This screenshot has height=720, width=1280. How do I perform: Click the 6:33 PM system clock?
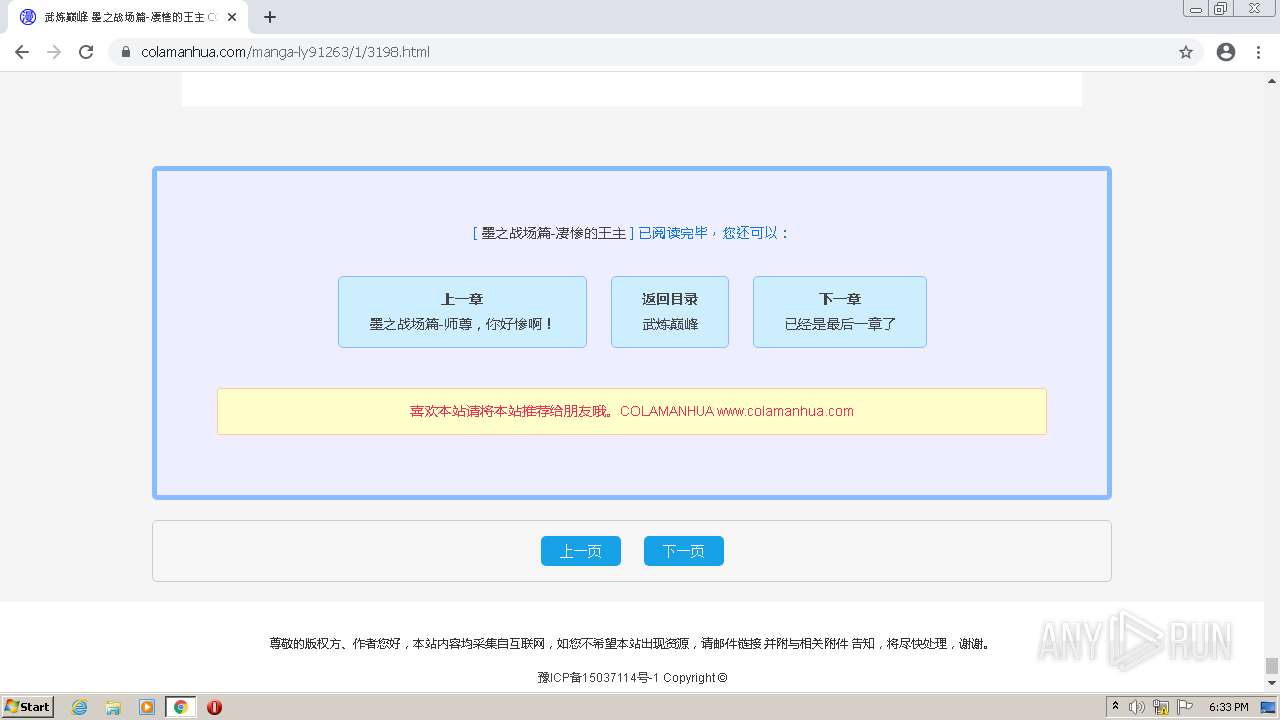pyautogui.click(x=1228, y=707)
